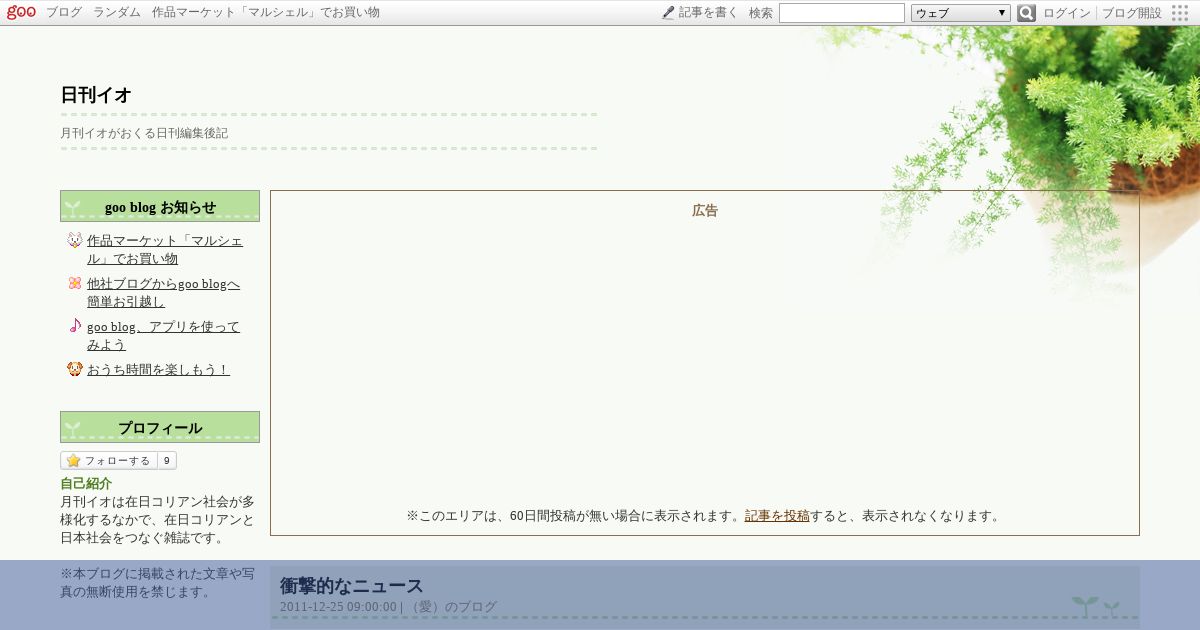Open link goo blog、アプリを使ってみよう
This screenshot has width=1200, height=630.
click(164, 336)
